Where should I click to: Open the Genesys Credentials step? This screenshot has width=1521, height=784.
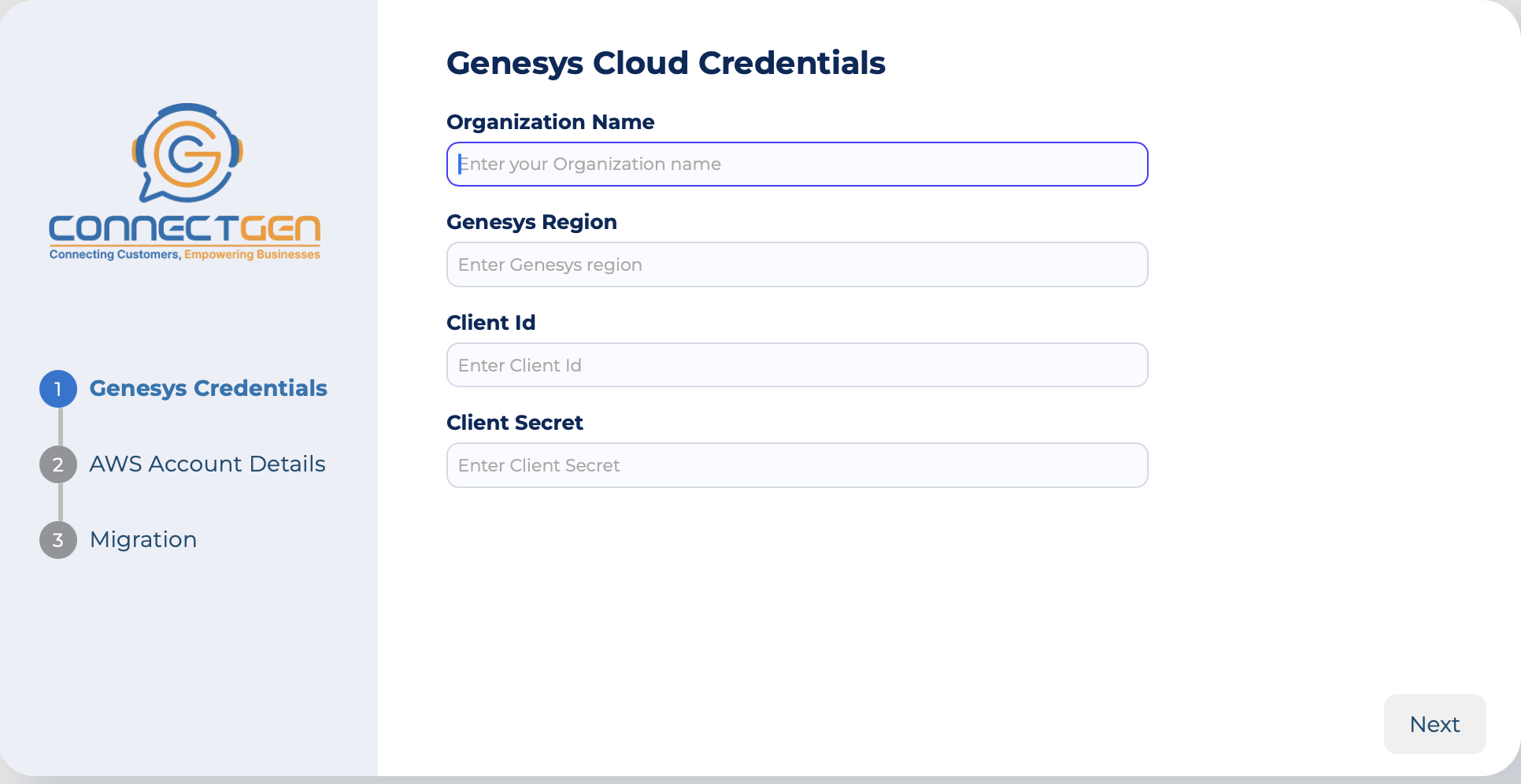[208, 388]
